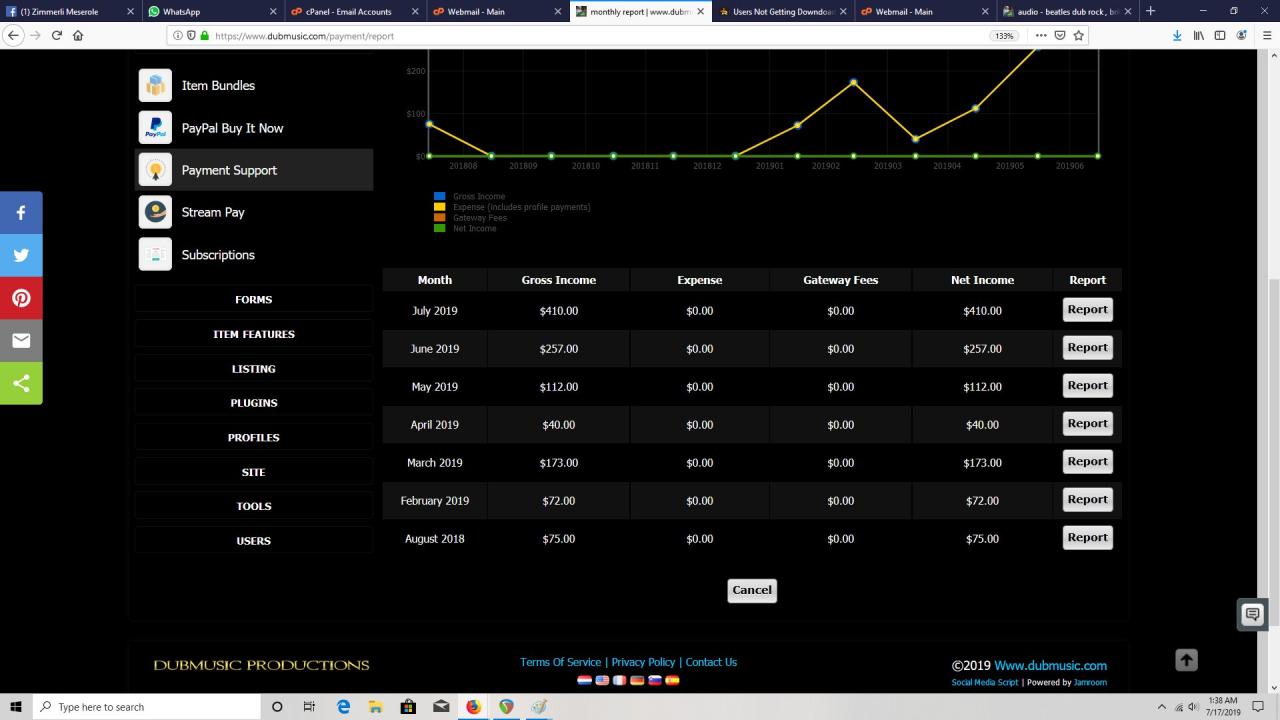Expand the FORMS section

coord(253,300)
